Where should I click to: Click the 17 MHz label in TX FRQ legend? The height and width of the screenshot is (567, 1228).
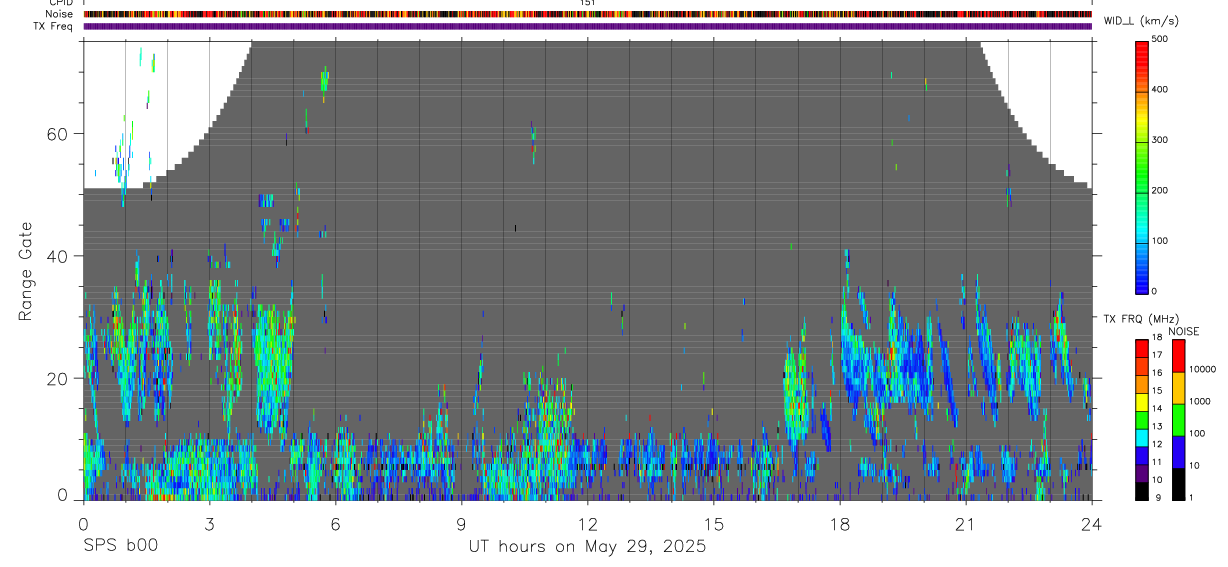(x=1157, y=355)
